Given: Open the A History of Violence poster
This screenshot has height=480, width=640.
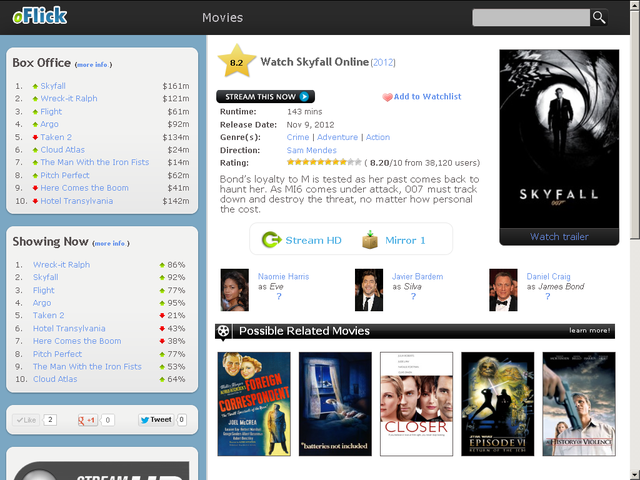Looking at the screenshot, I should point(579,404).
